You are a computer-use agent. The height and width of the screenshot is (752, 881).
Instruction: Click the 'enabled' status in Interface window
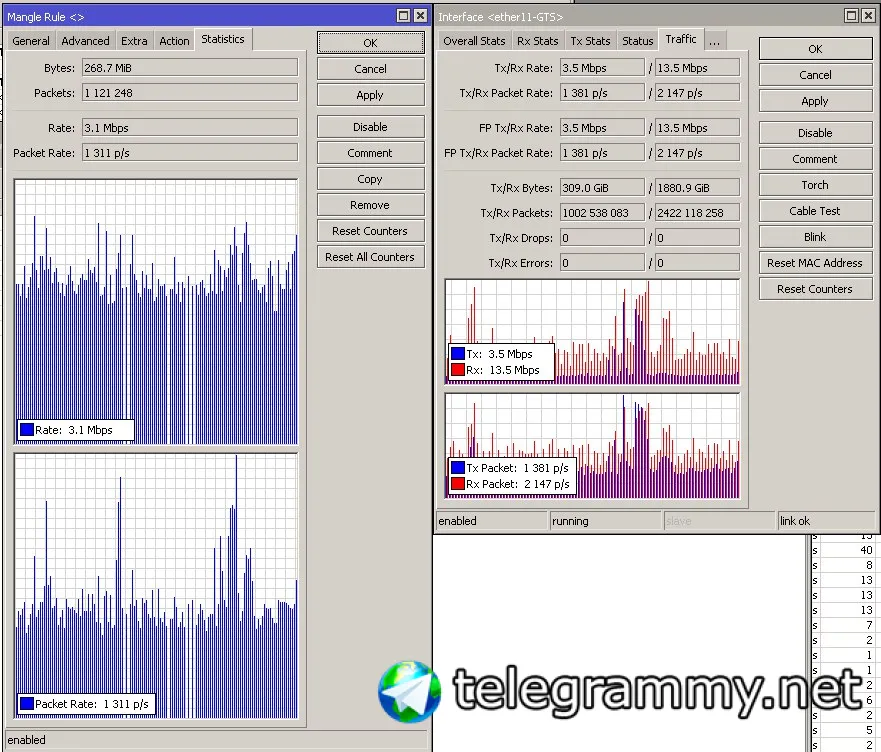457,521
